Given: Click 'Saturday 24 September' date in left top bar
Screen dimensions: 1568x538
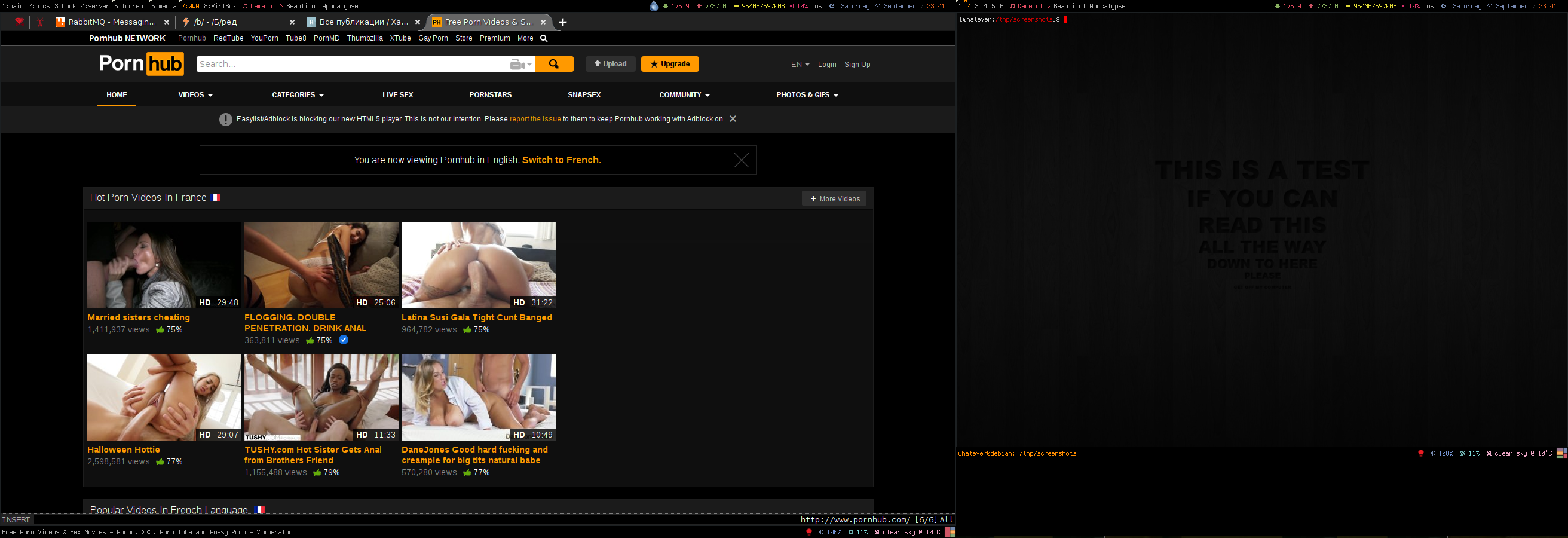Looking at the screenshot, I should click(878, 6).
